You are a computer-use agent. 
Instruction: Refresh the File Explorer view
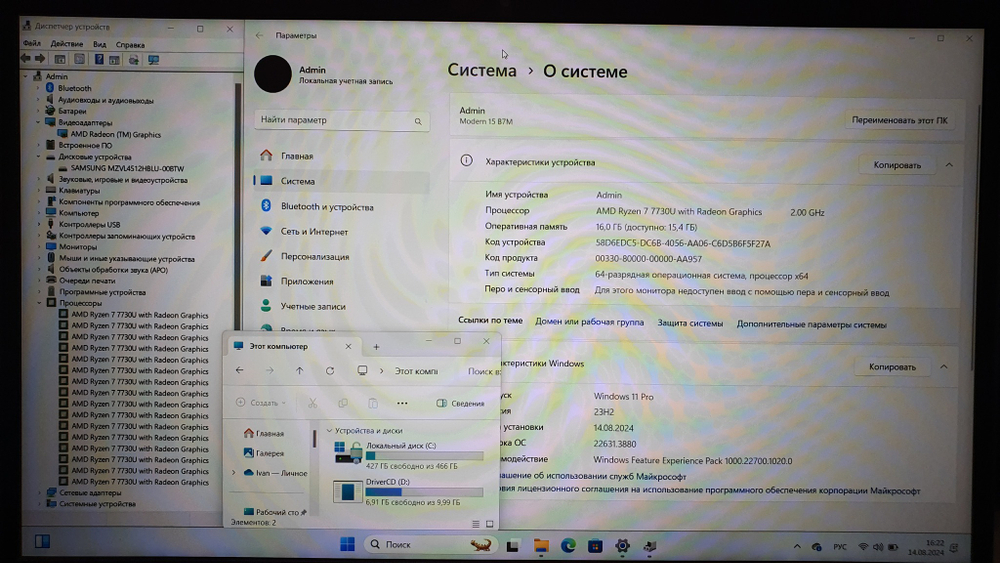(x=330, y=370)
